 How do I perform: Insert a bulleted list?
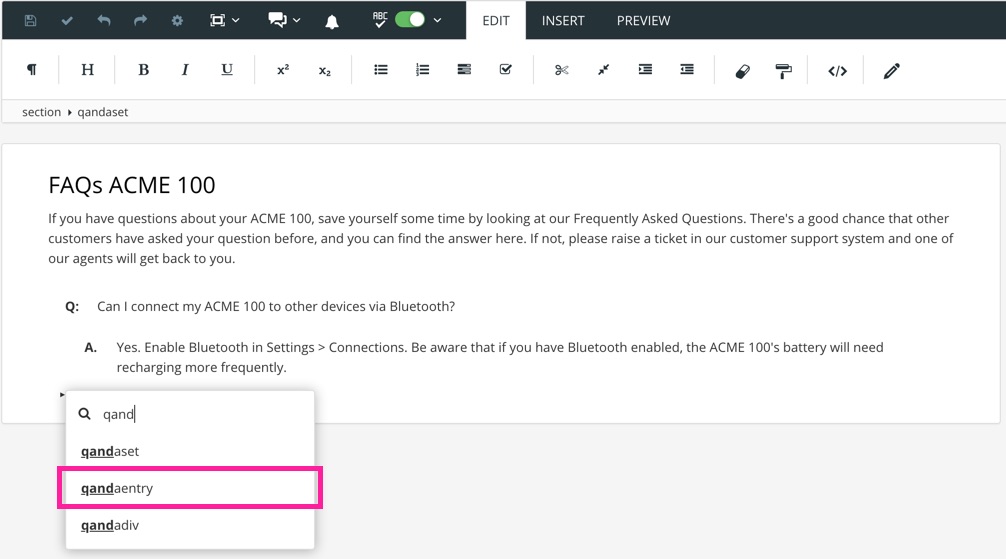pos(381,70)
